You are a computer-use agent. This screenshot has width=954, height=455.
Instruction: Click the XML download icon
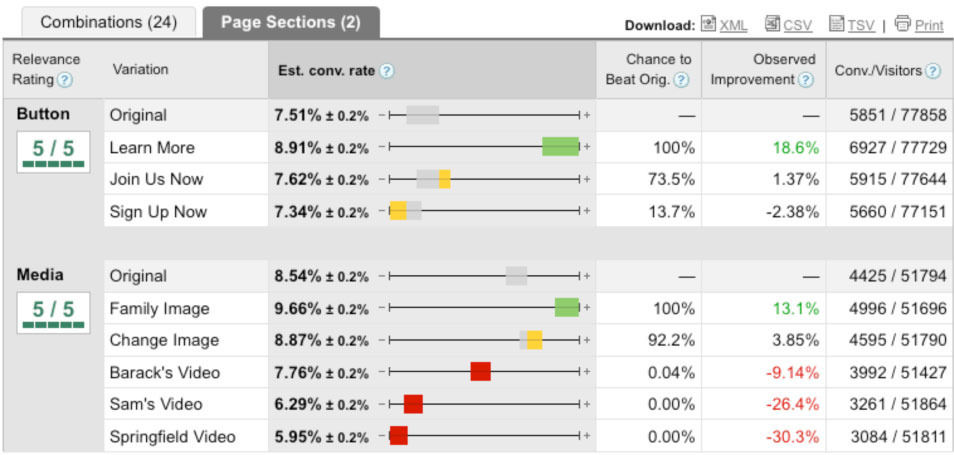click(708, 23)
